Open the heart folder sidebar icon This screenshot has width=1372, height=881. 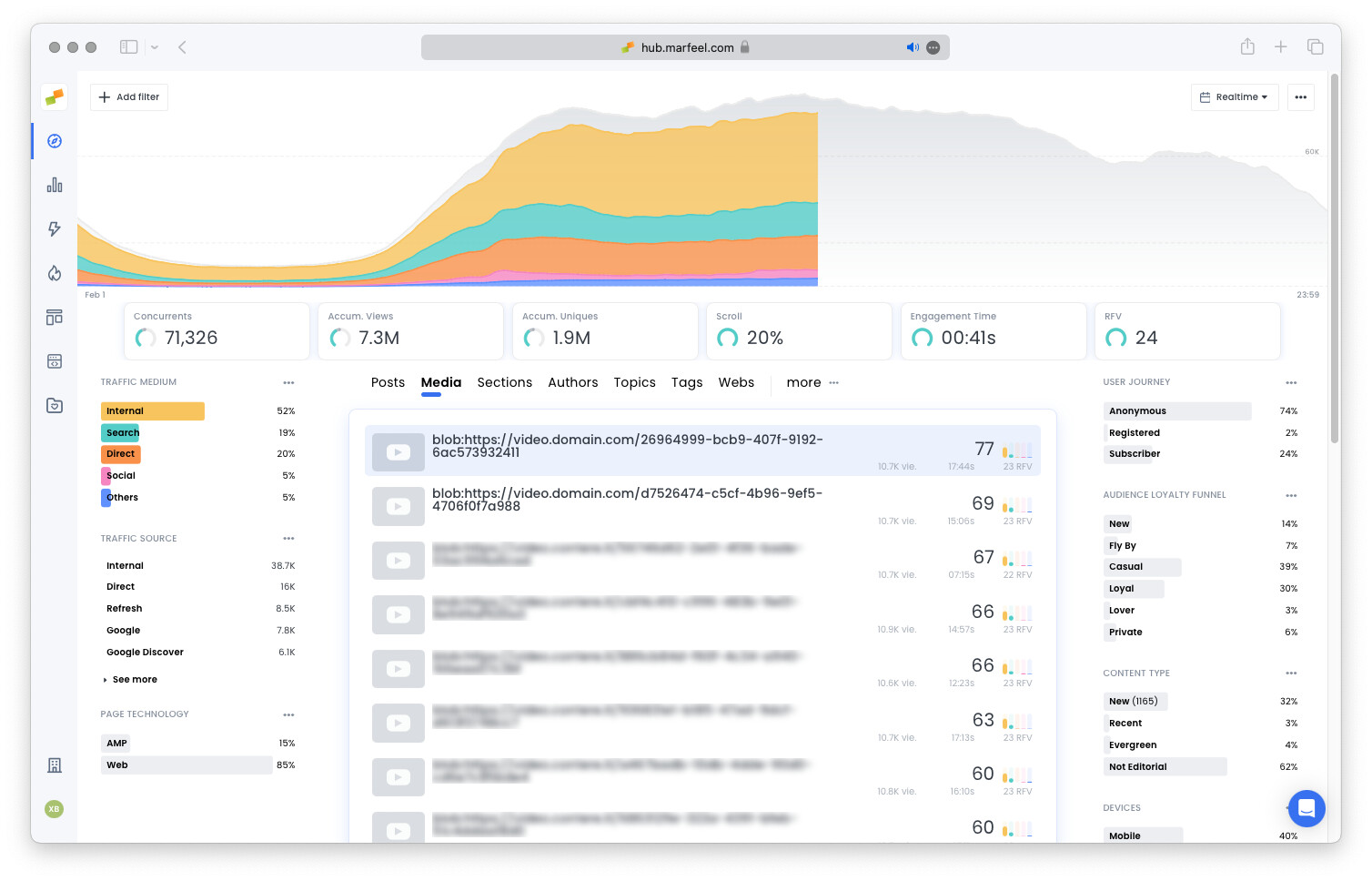[55, 405]
